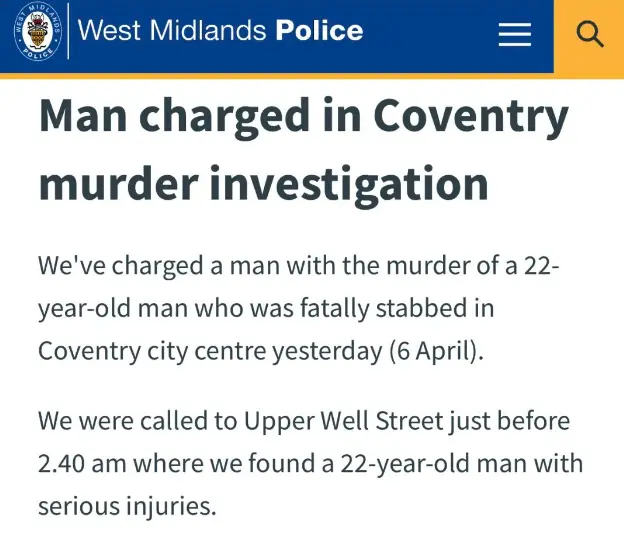Click the word 'Midlands' in the header
The width and height of the screenshot is (624, 535).
[208, 30]
